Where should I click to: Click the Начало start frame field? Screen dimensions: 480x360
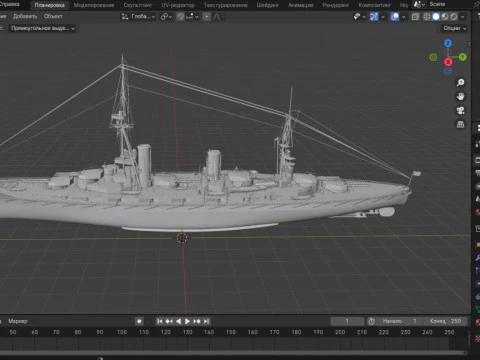pos(399,321)
